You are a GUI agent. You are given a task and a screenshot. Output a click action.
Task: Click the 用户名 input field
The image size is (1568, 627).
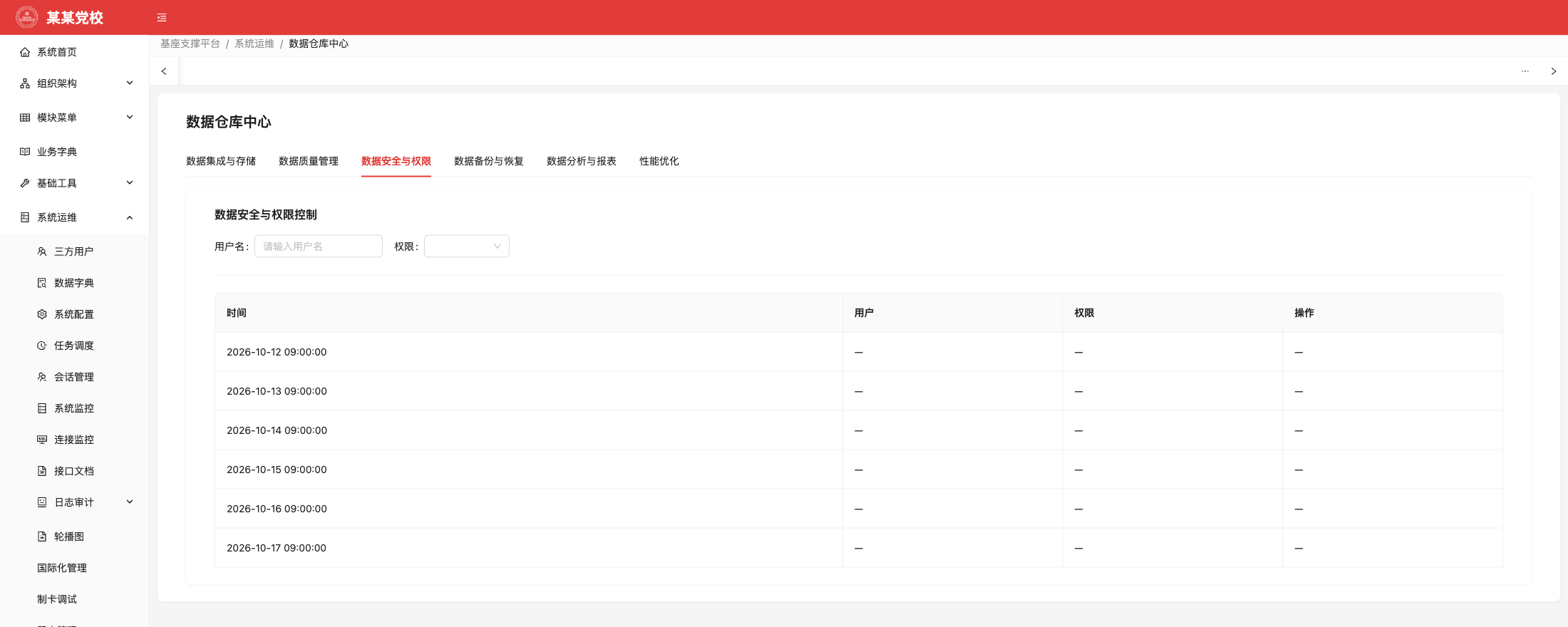click(319, 247)
